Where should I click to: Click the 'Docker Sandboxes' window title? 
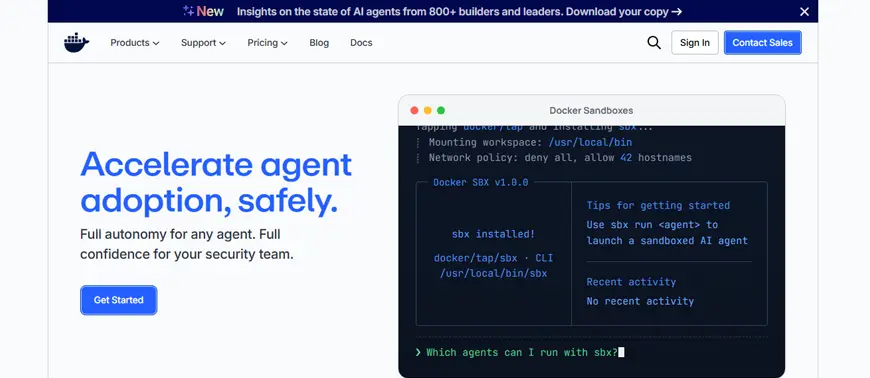[591, 110]
